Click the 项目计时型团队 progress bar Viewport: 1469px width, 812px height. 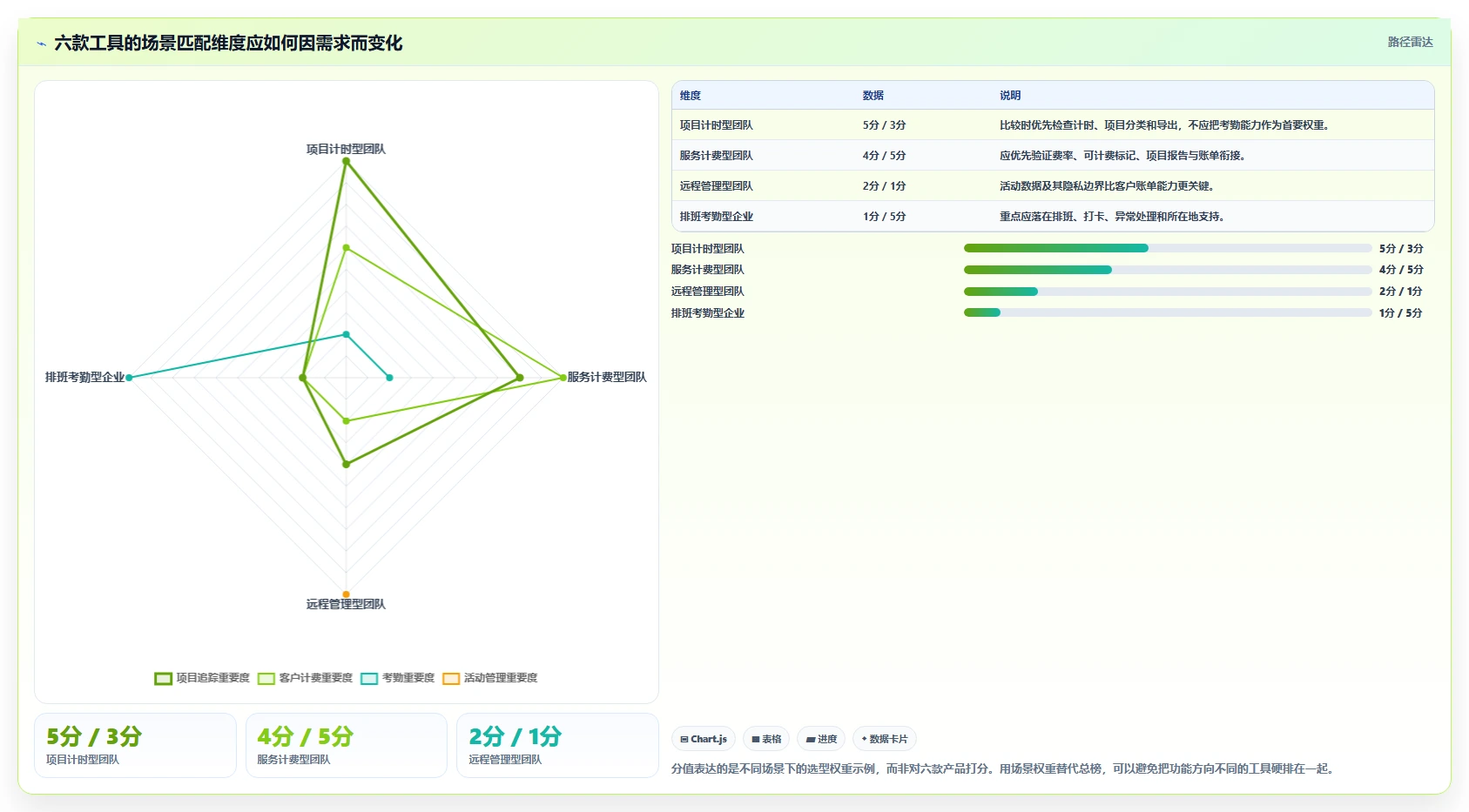click(x=1168, y=248)
